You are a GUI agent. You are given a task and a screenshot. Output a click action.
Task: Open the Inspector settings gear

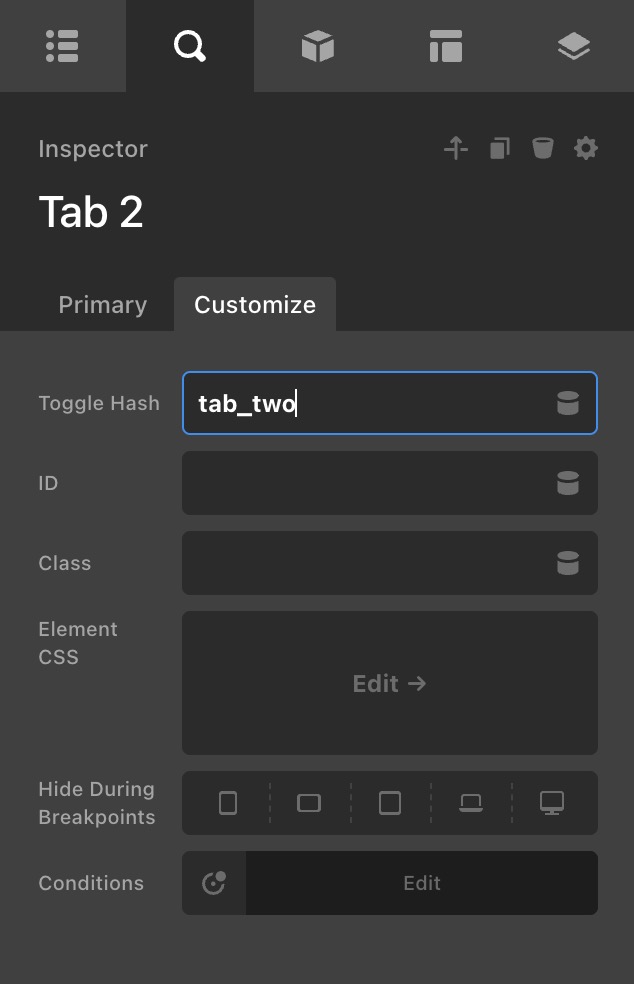pyautogui.click(x=586, y=149)
